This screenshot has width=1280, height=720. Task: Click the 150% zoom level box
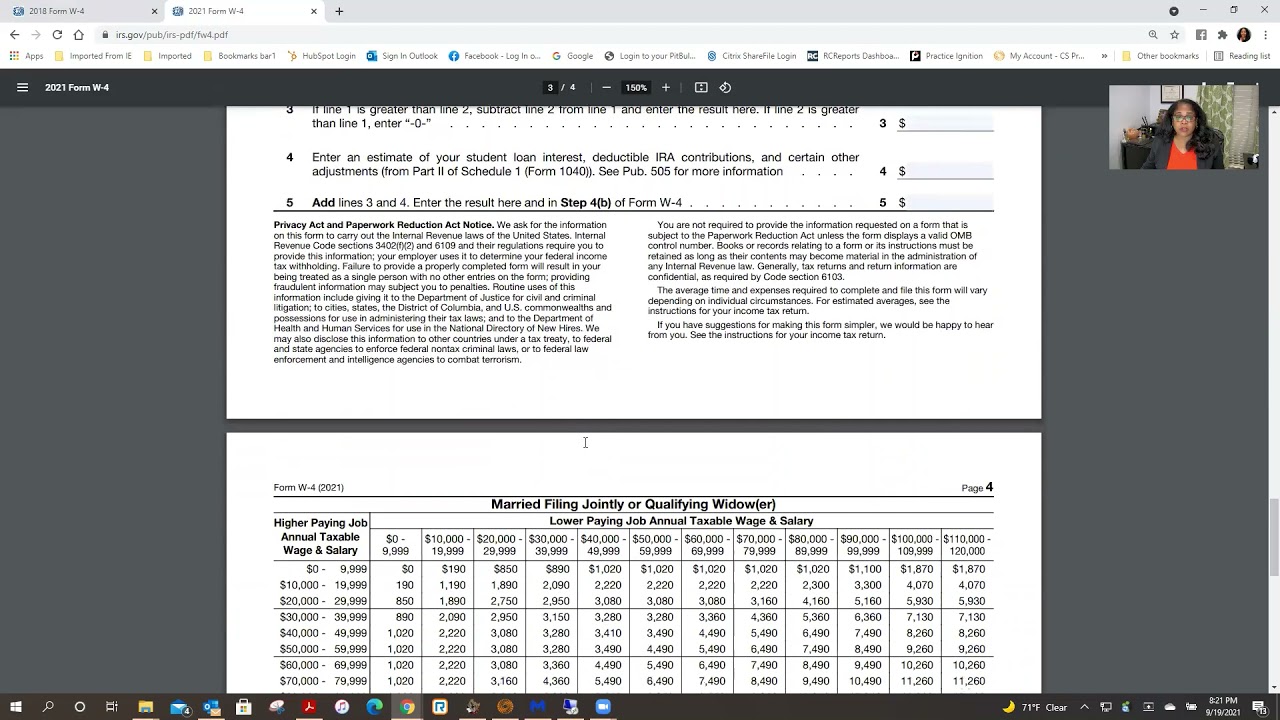pyautogui.click(x=636, y=87)
